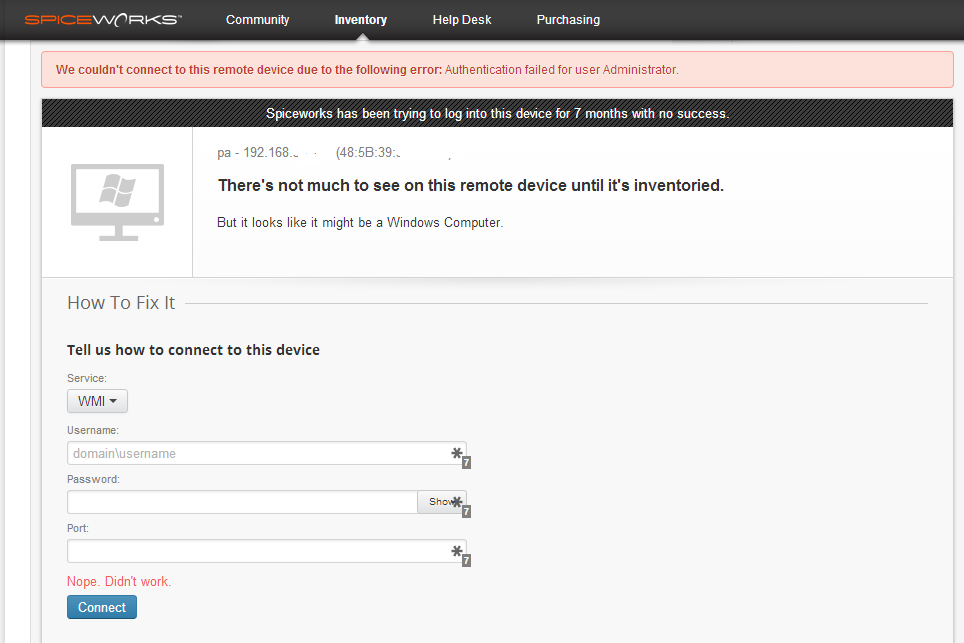Screen dimensions: 964x643
Task: Open the WMI service dropdown
Action: (x=96, y=400)
